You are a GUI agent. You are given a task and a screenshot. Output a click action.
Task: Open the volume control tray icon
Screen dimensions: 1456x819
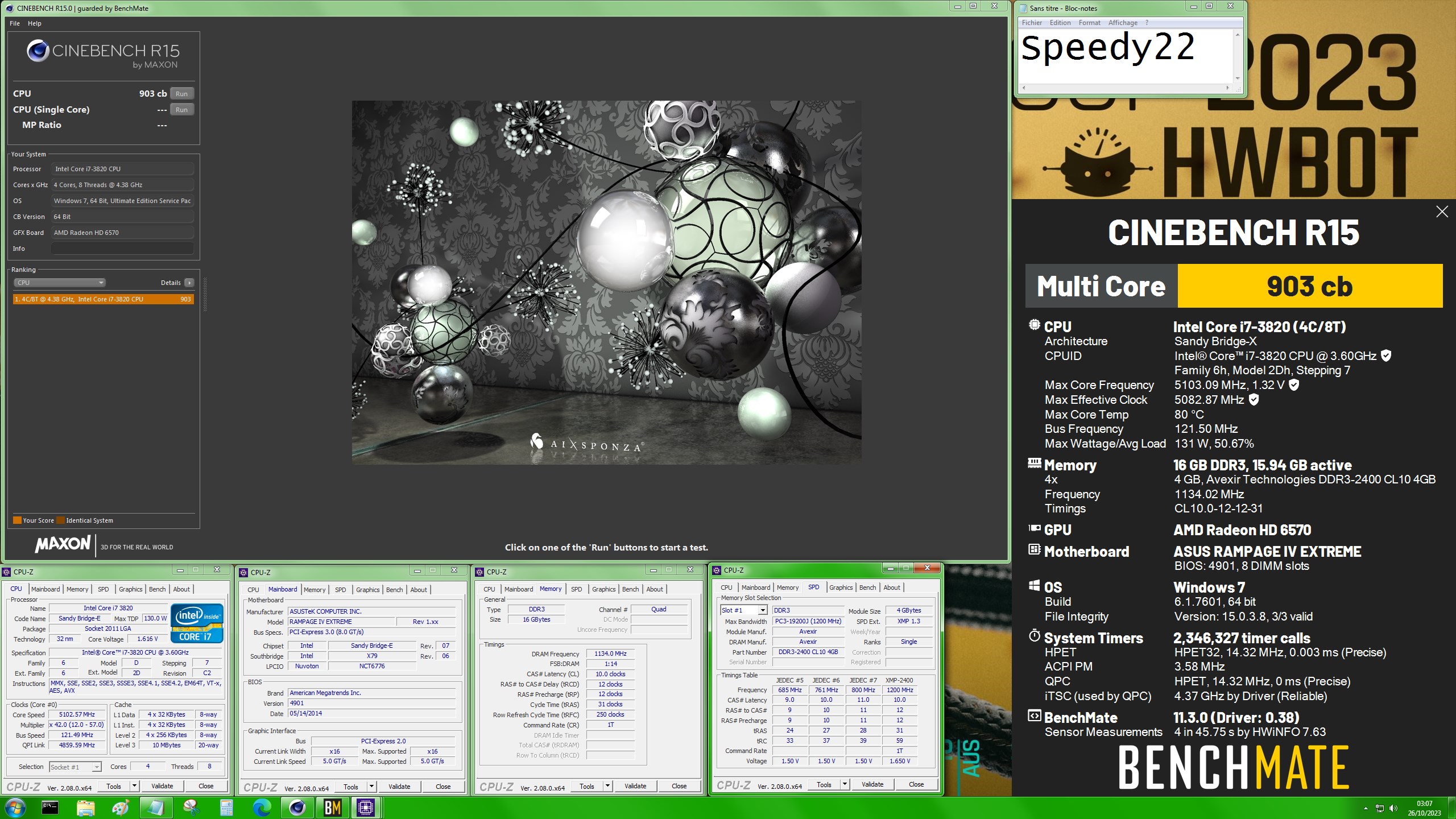click(1393, 808)
